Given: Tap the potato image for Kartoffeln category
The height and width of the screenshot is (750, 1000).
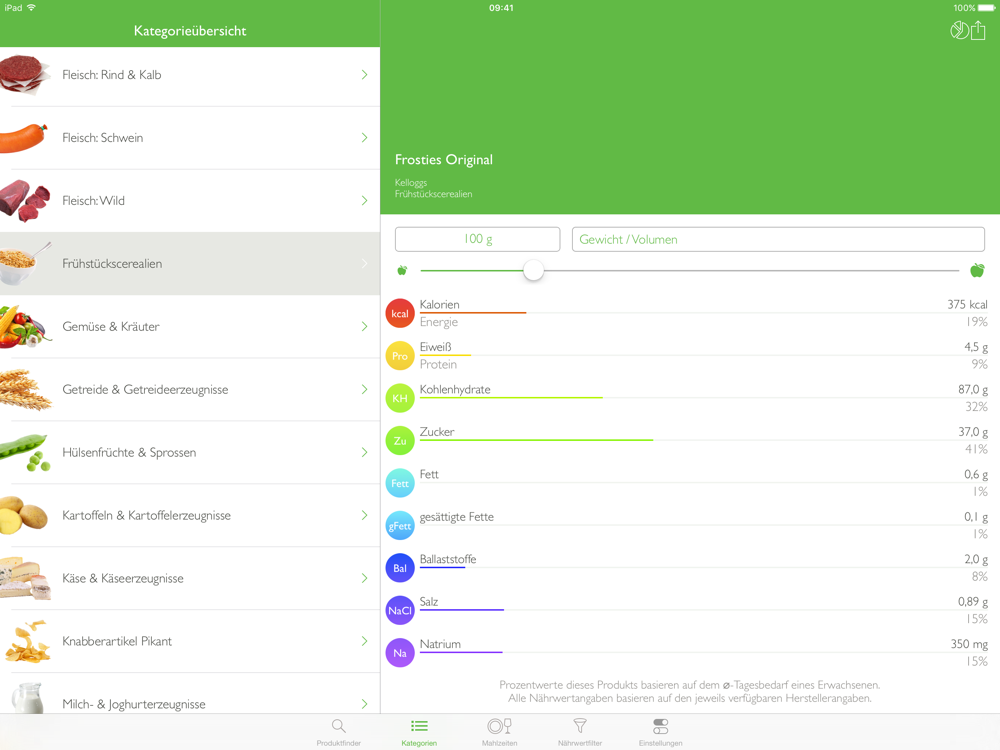Looking at the screenshot, I should (x=24, y=515).
